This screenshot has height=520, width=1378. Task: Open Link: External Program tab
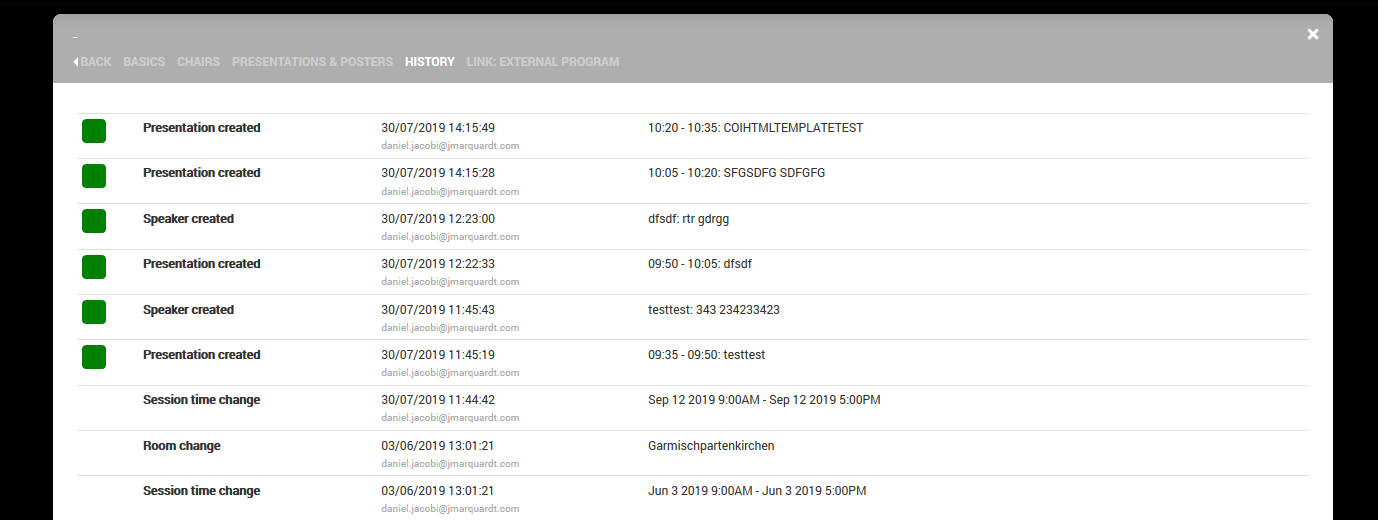[543, 62]
